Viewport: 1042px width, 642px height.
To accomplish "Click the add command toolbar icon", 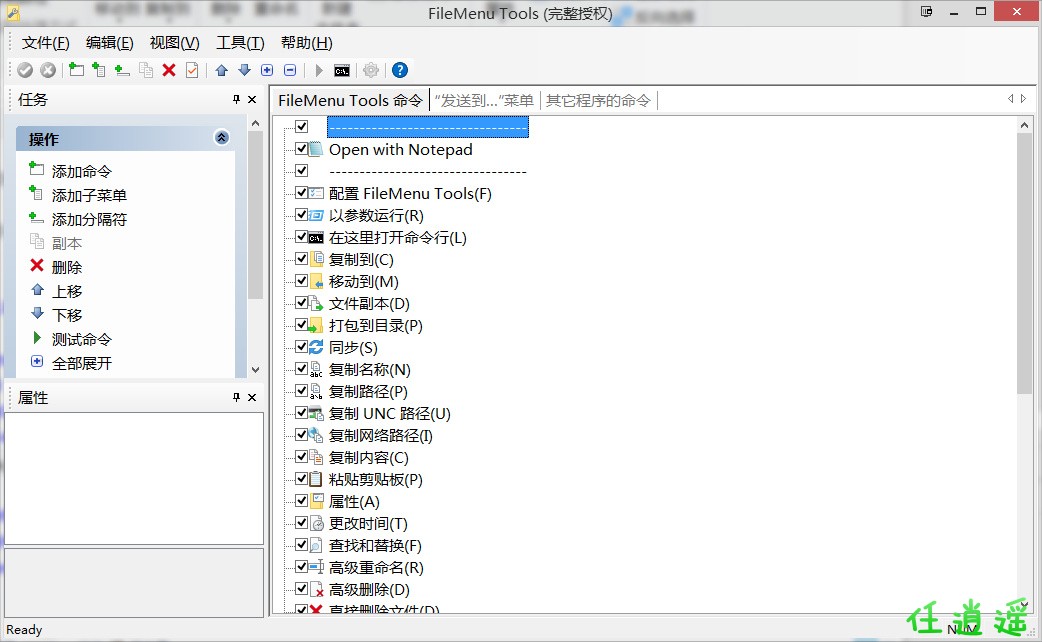I will tap(76, 69).
